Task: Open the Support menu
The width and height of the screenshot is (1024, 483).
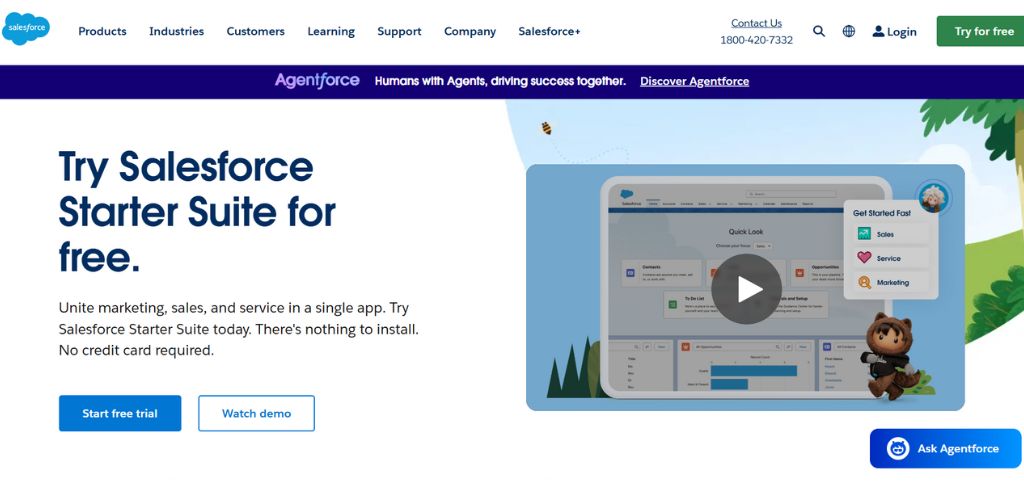Action: [x=399, y=31]
